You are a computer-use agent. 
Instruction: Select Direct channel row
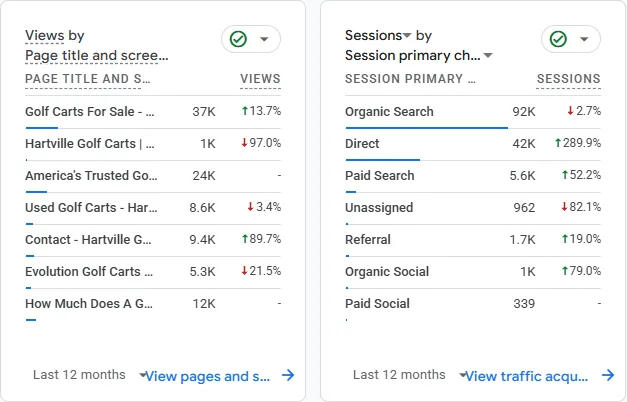(473, 144)
